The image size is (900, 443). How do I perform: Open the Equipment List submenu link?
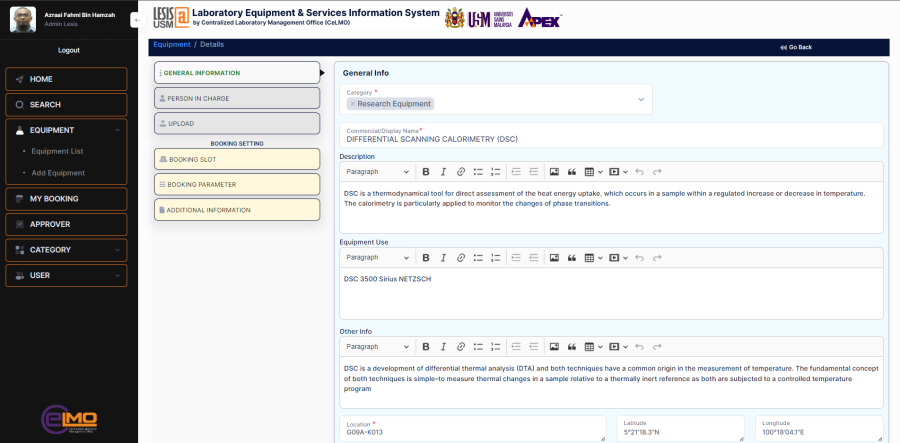pos(57,151)
